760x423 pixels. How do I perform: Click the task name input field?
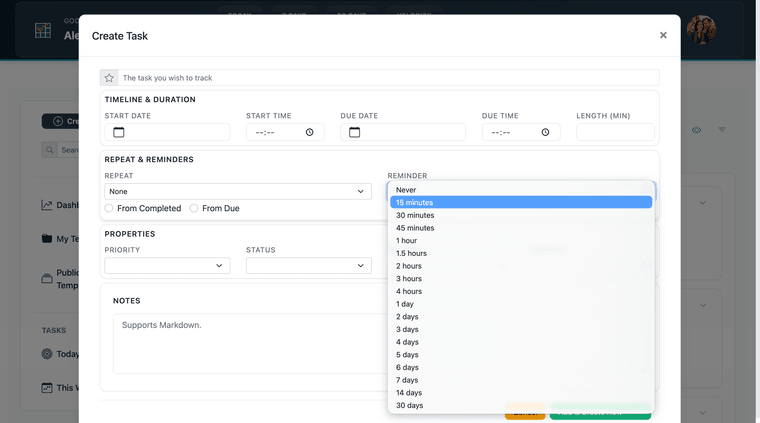(388, 78)
